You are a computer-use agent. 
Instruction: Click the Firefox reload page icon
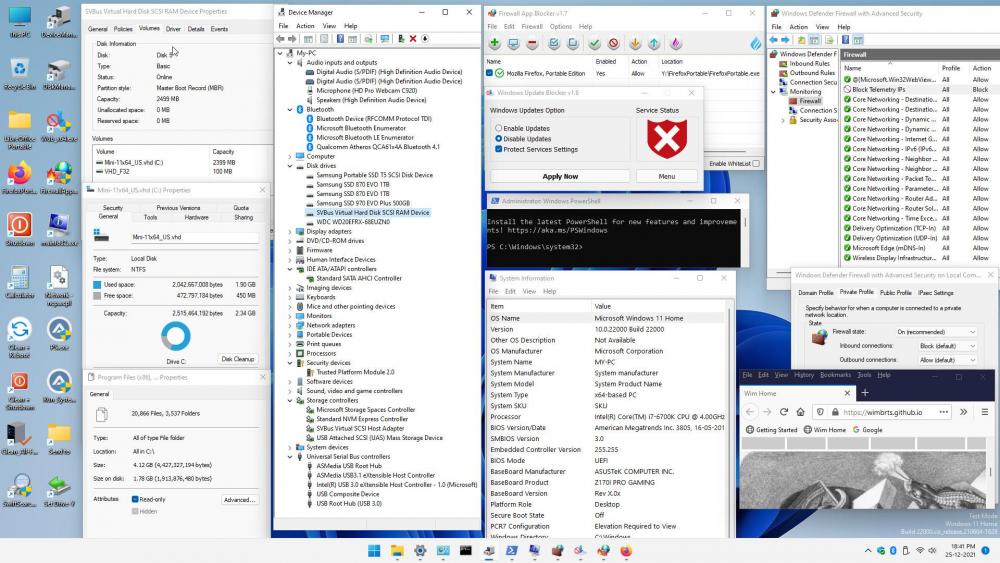[784, 412]
